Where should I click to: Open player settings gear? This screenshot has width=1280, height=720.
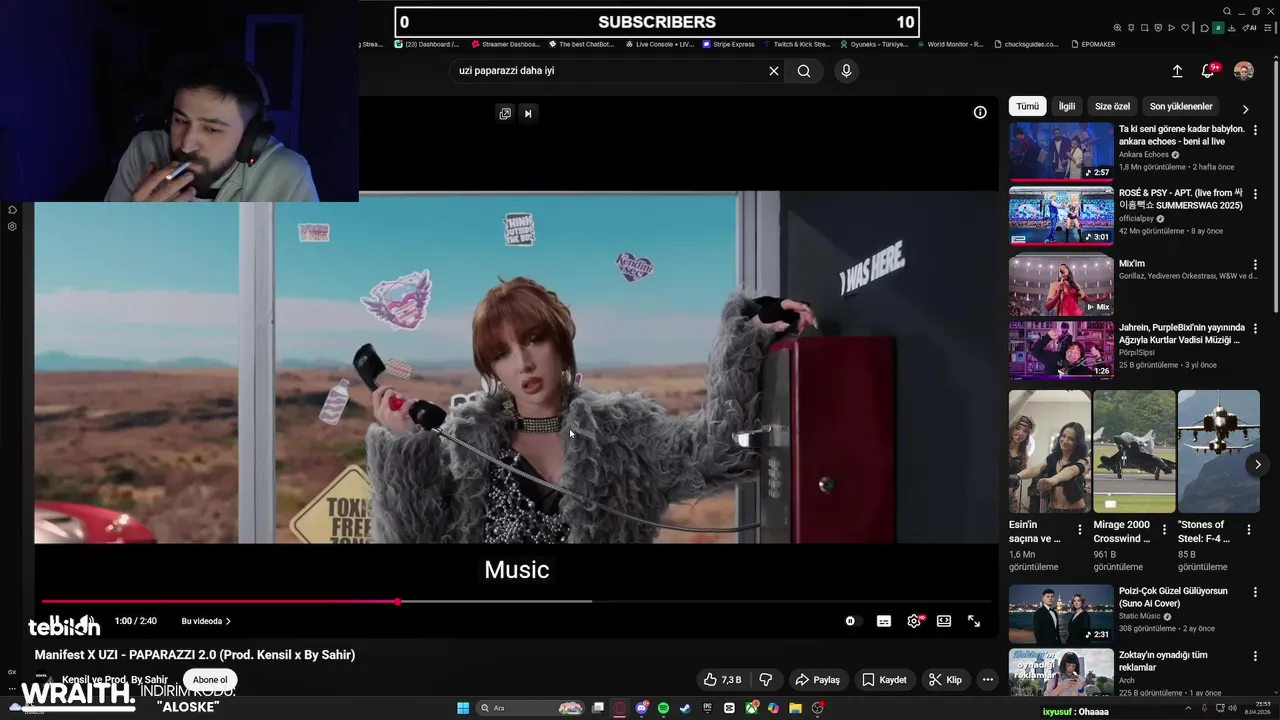coord(914,621)
